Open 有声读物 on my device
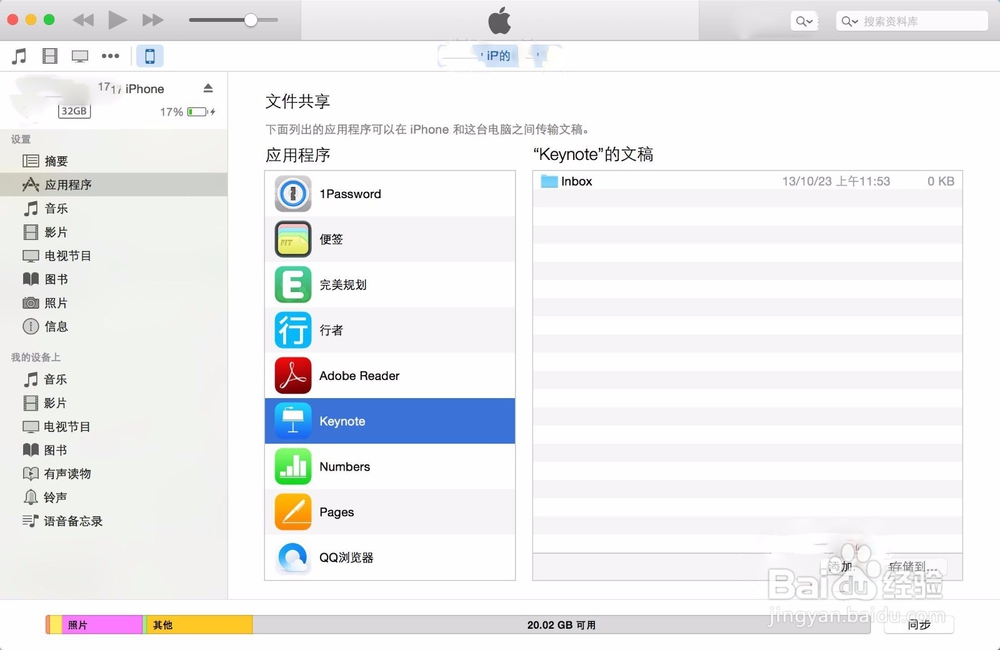The image size is (1000, 650). point(114,473)
